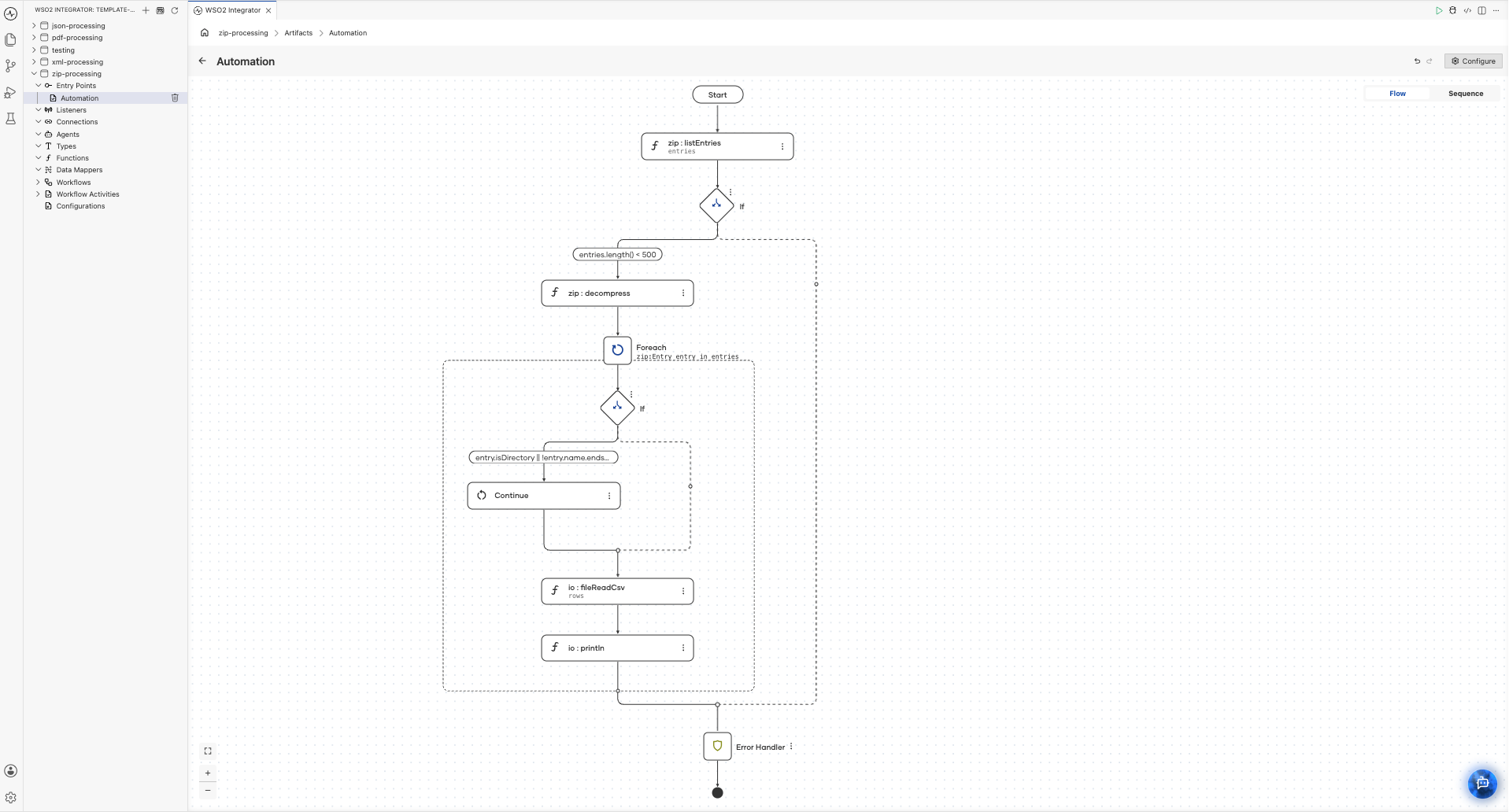The width and height of the screenshot is (1509, 812).
Task: Undo the last diagram change
Action: point(1417,61)
